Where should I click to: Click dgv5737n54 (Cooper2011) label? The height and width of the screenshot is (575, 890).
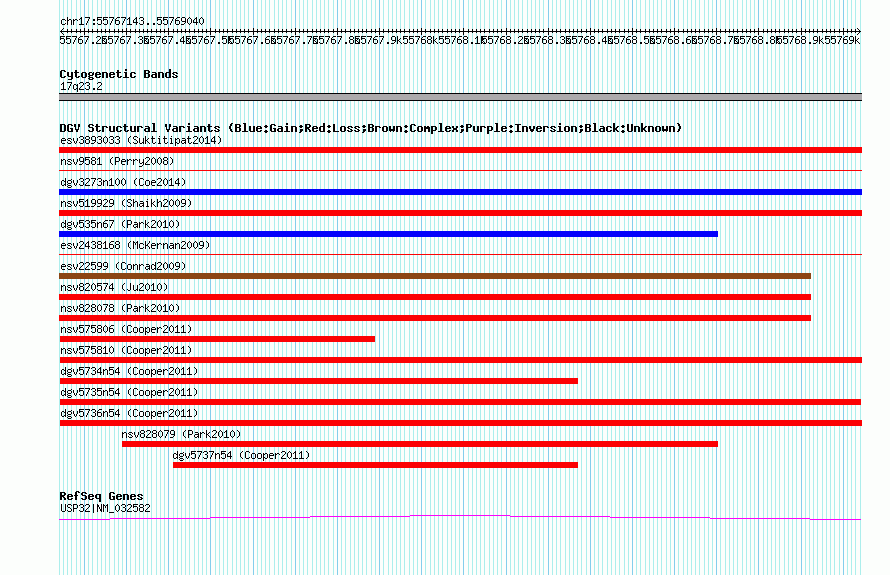[241, 455]
